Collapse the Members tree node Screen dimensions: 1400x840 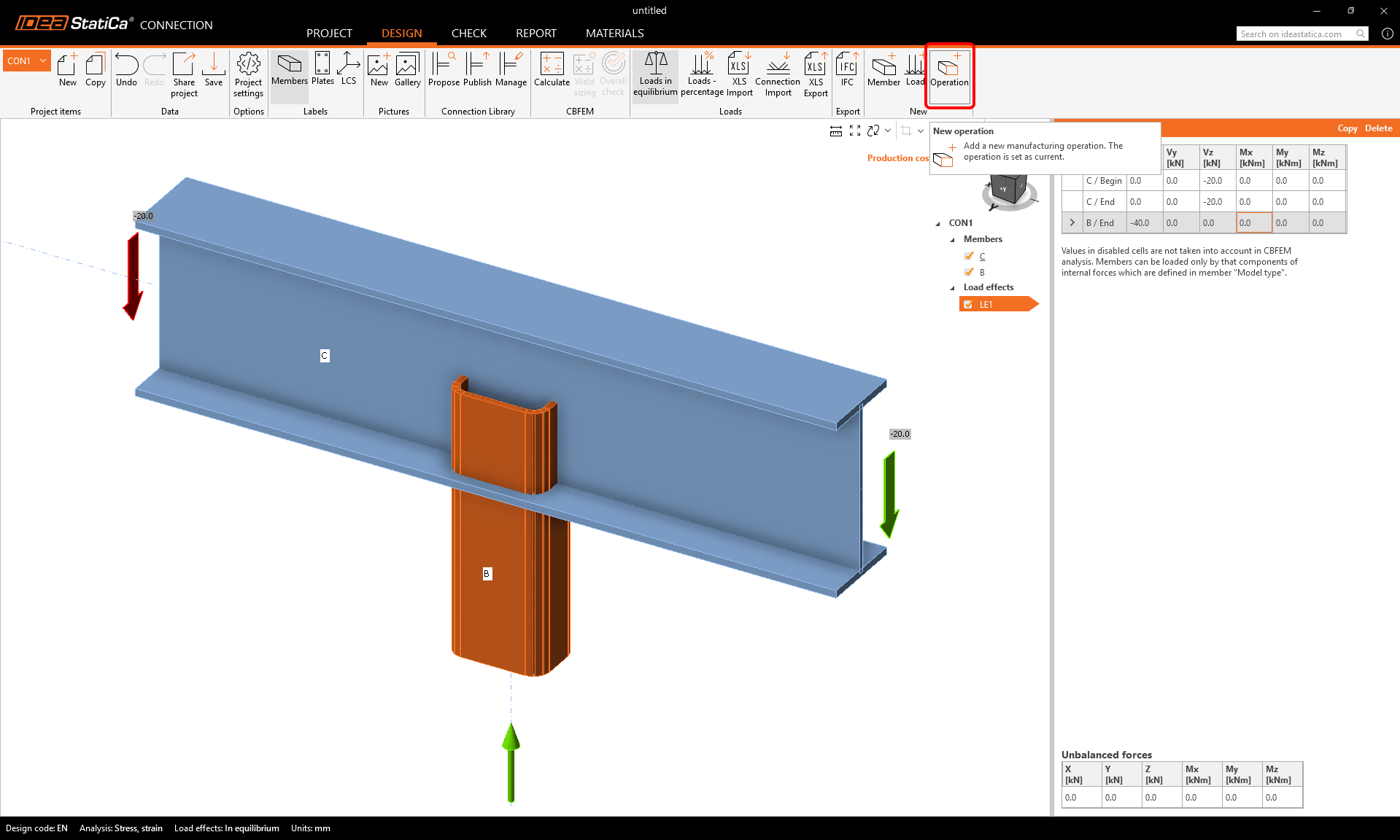[952, 239]
